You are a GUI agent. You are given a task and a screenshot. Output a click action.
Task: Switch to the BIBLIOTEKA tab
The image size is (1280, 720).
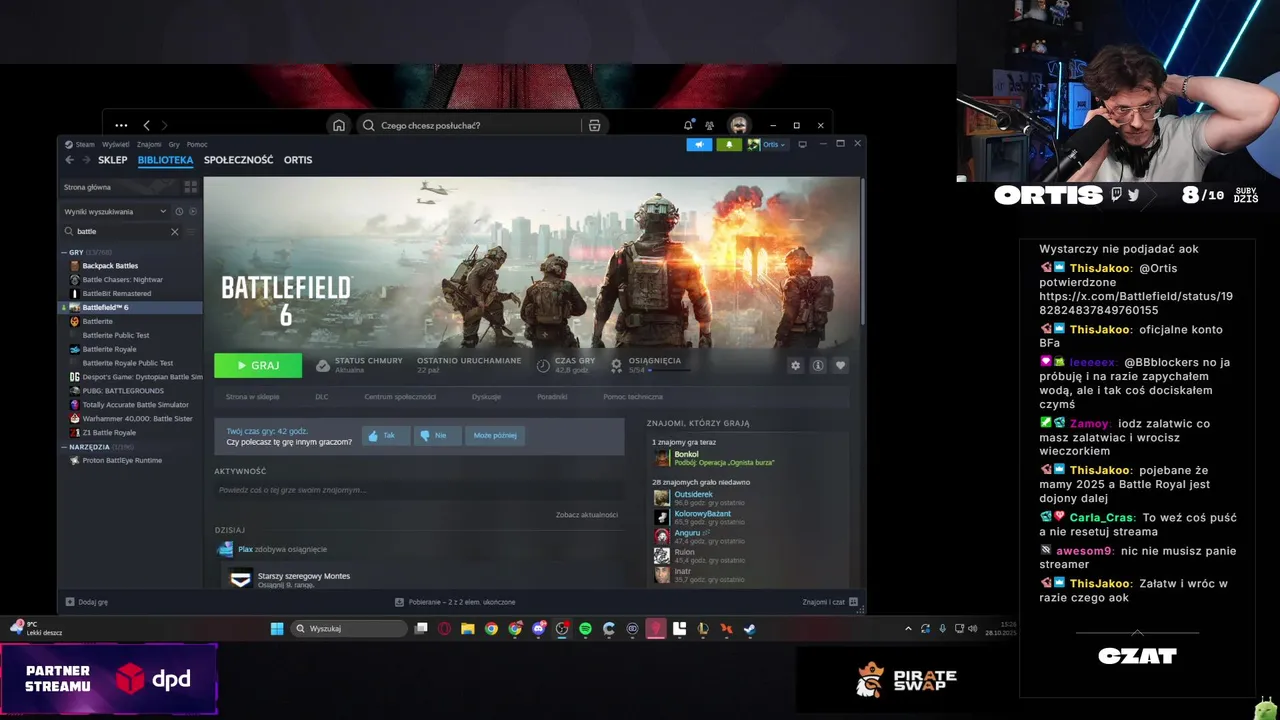pos(165,160)
